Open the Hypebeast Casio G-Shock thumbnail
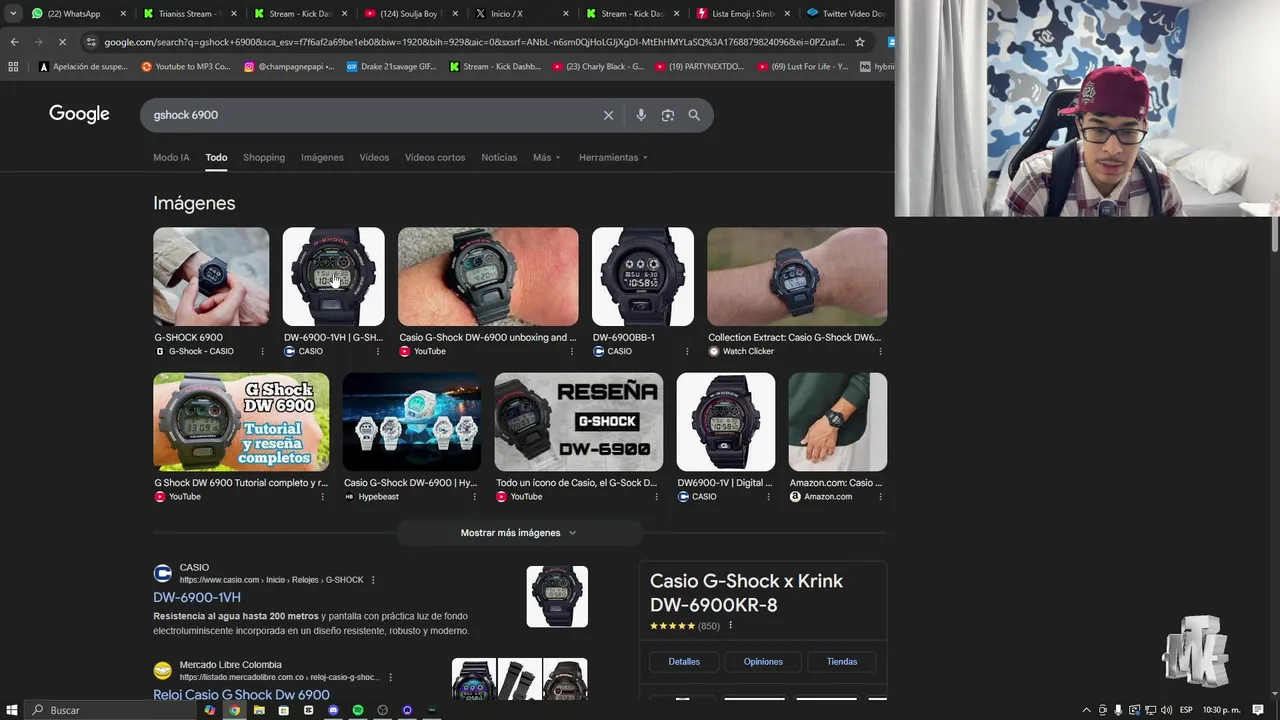Screen dimensions: 1280x720 point(412,421)
